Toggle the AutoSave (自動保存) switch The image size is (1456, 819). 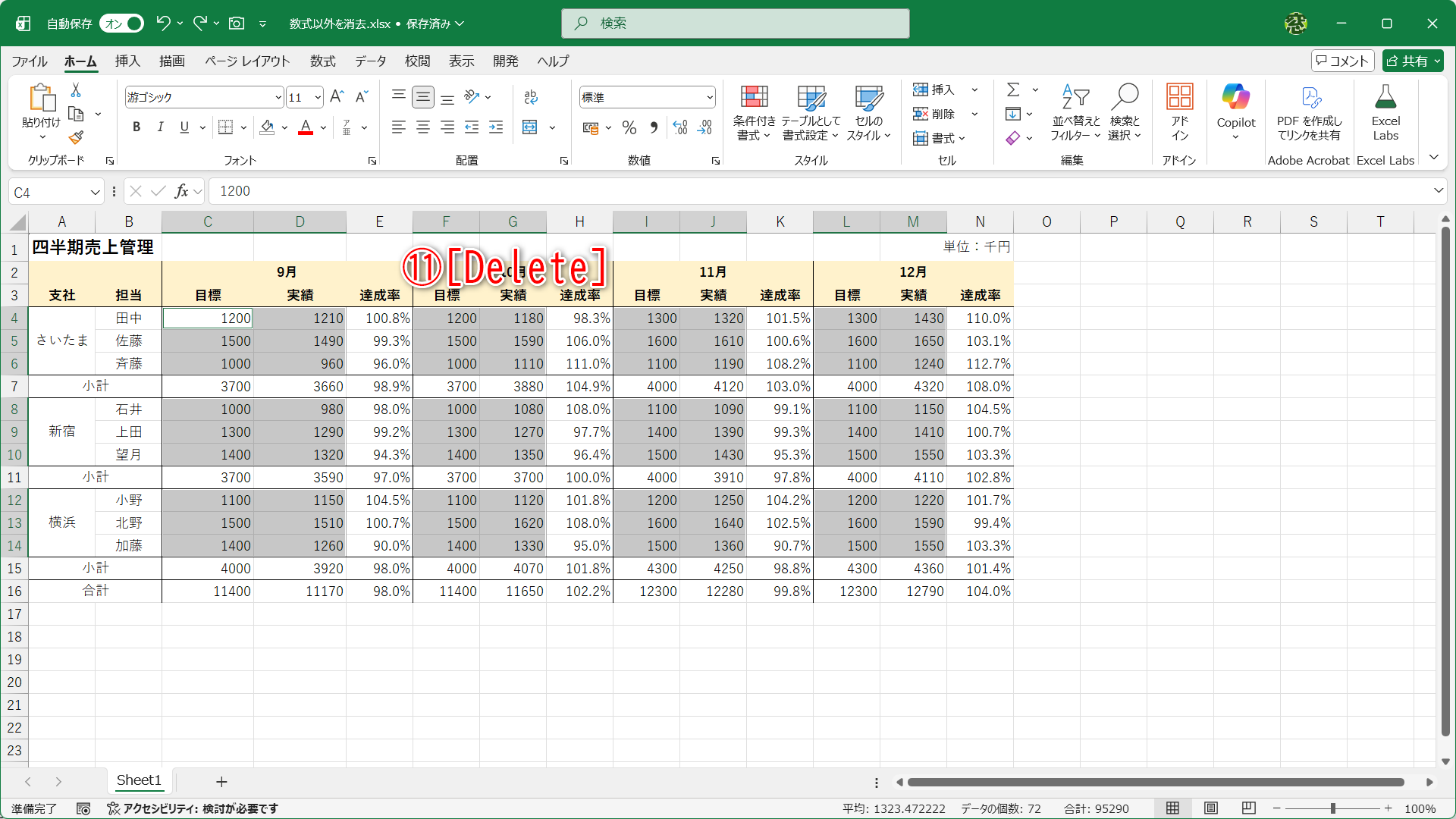(x=122, y=24)
